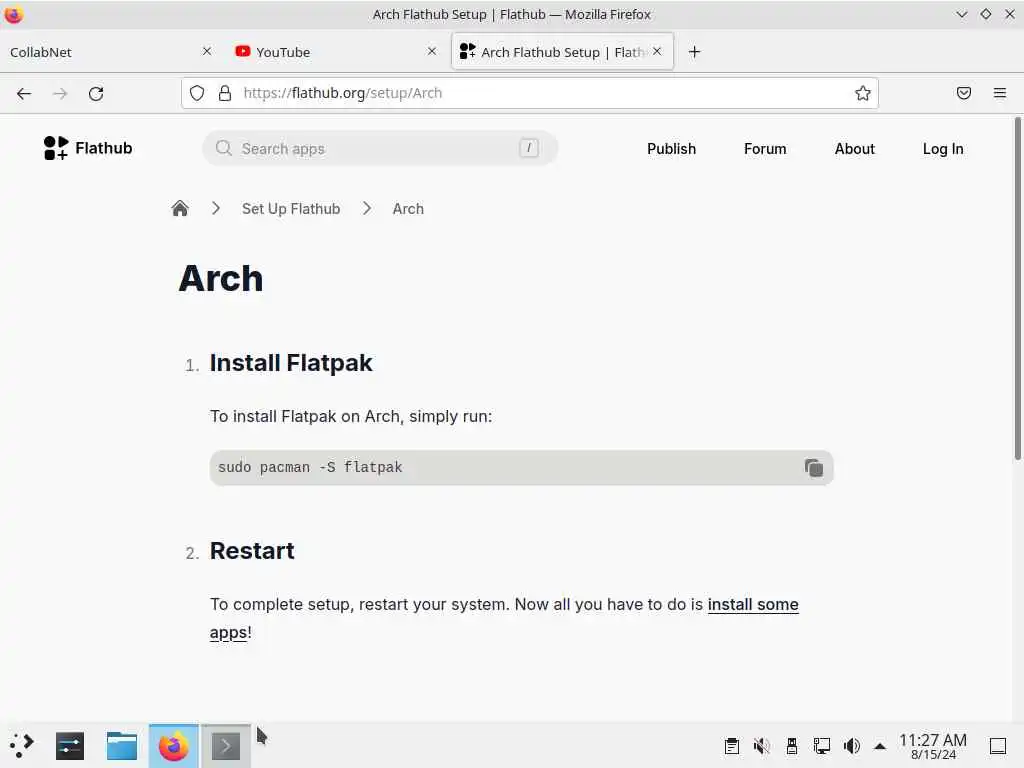The width and height of the screenshot is (1024, 768).
Task: Close the Arch Flathub Setup tab
Action: coord(657,51)
